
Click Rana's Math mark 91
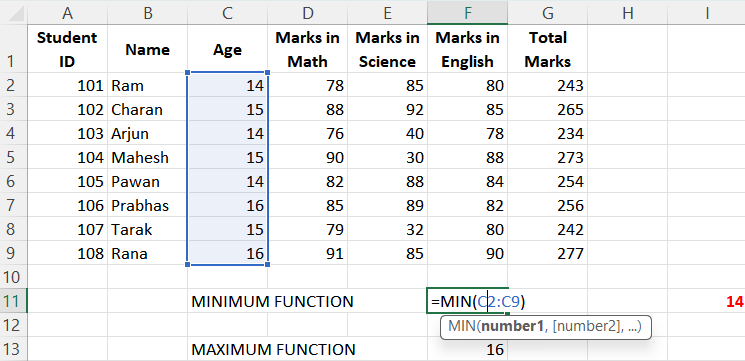point(307,253)
